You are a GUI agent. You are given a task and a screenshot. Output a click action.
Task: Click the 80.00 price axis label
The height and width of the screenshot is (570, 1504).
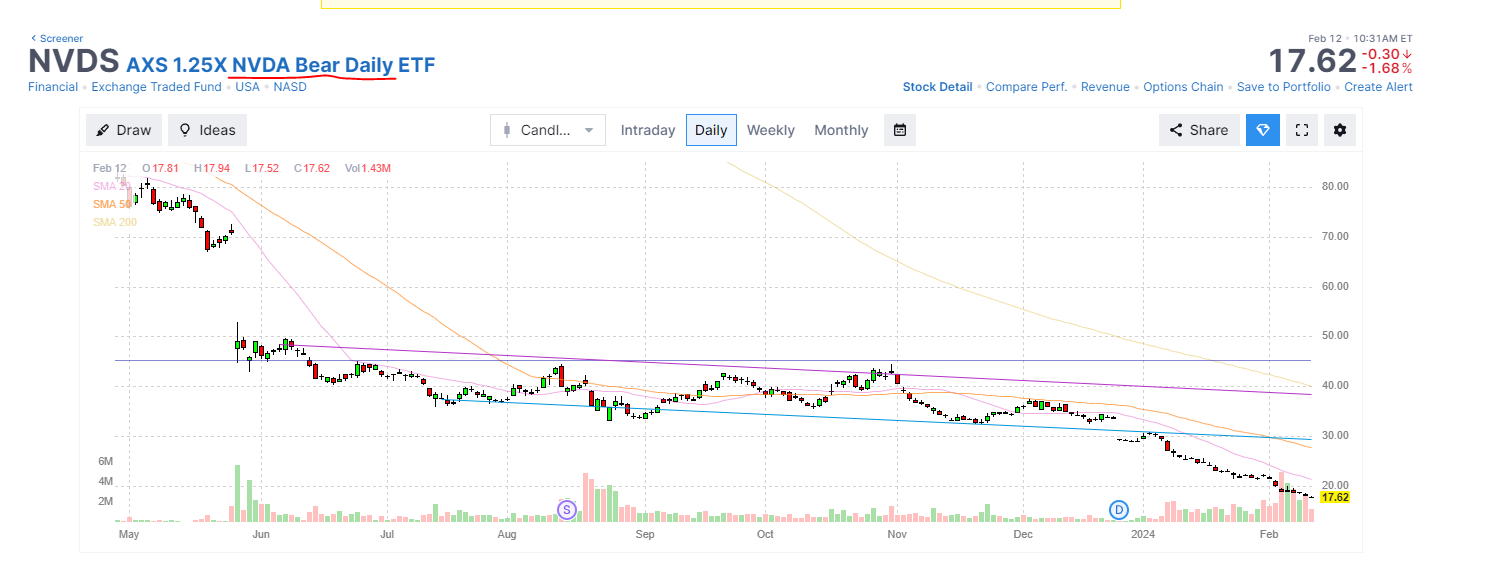[1335, 186]
